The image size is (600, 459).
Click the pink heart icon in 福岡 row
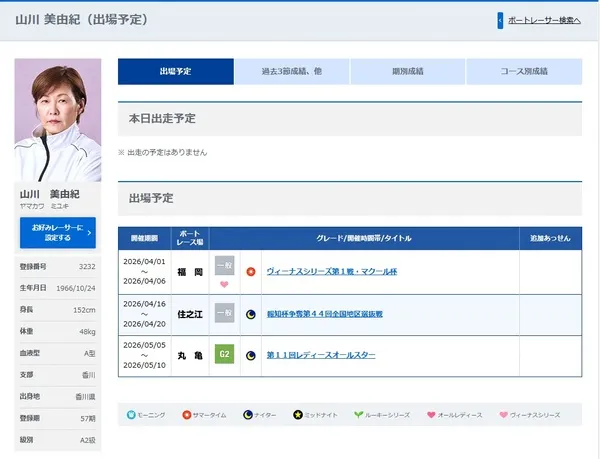tap(224, 284)
